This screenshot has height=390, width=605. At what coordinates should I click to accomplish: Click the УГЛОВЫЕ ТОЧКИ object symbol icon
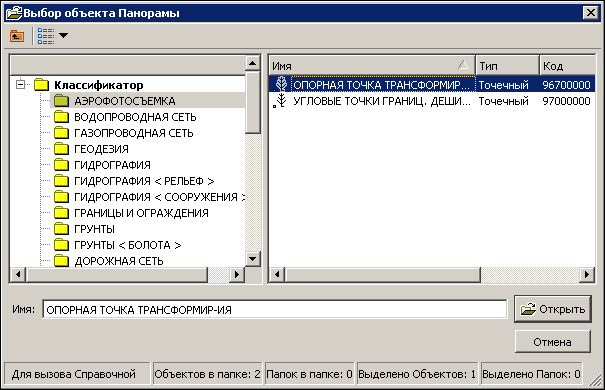tap(281, 101)
